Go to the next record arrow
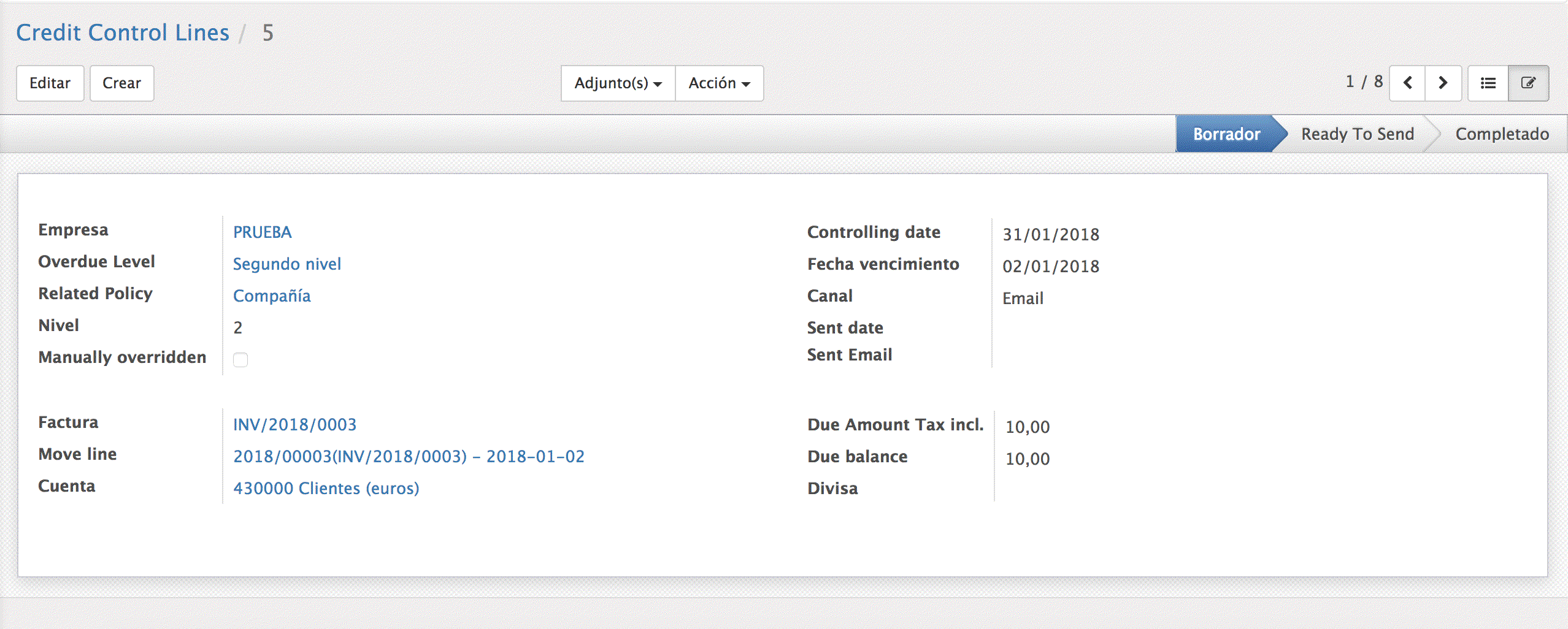 (1443, 83)
